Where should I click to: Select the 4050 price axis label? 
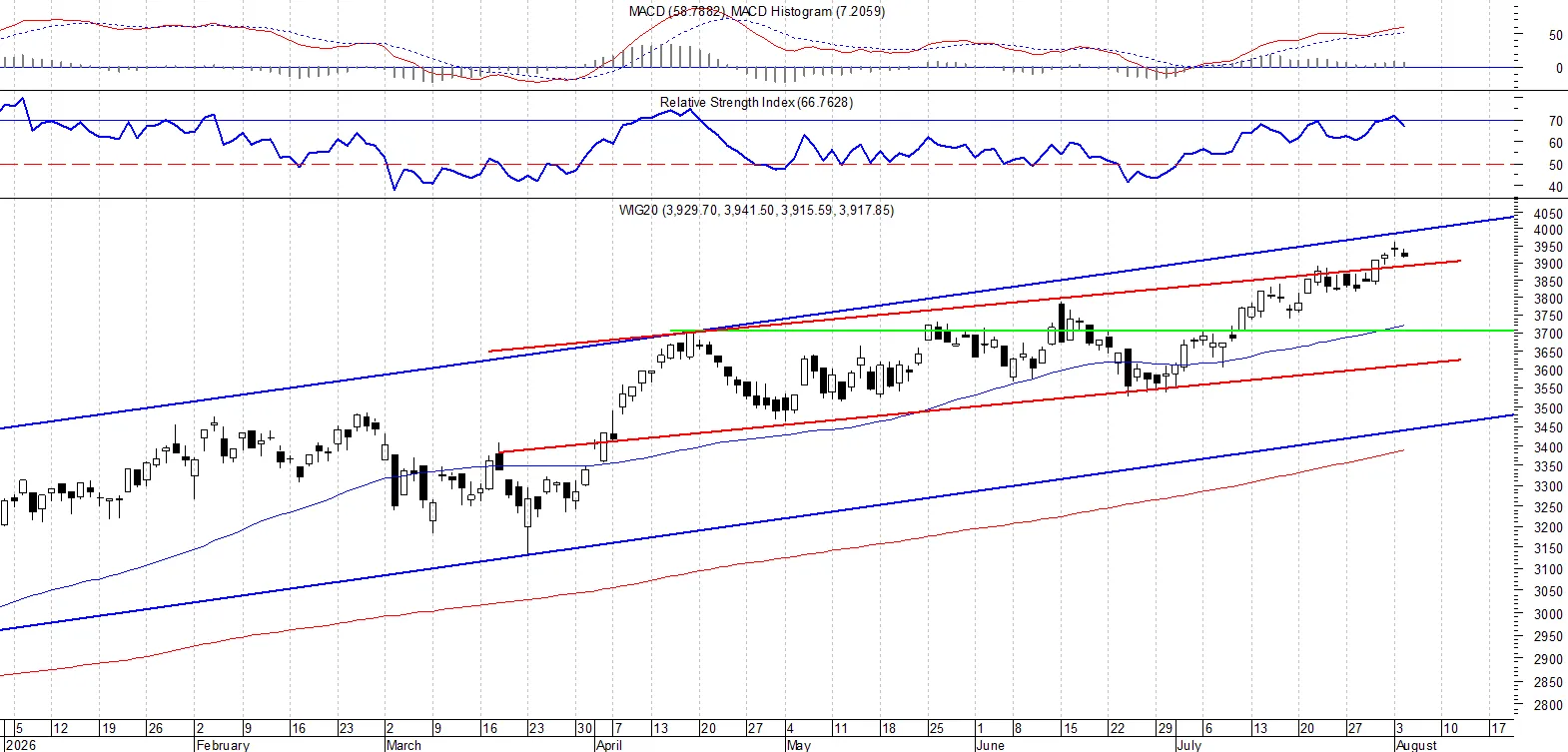point(1548,214)
